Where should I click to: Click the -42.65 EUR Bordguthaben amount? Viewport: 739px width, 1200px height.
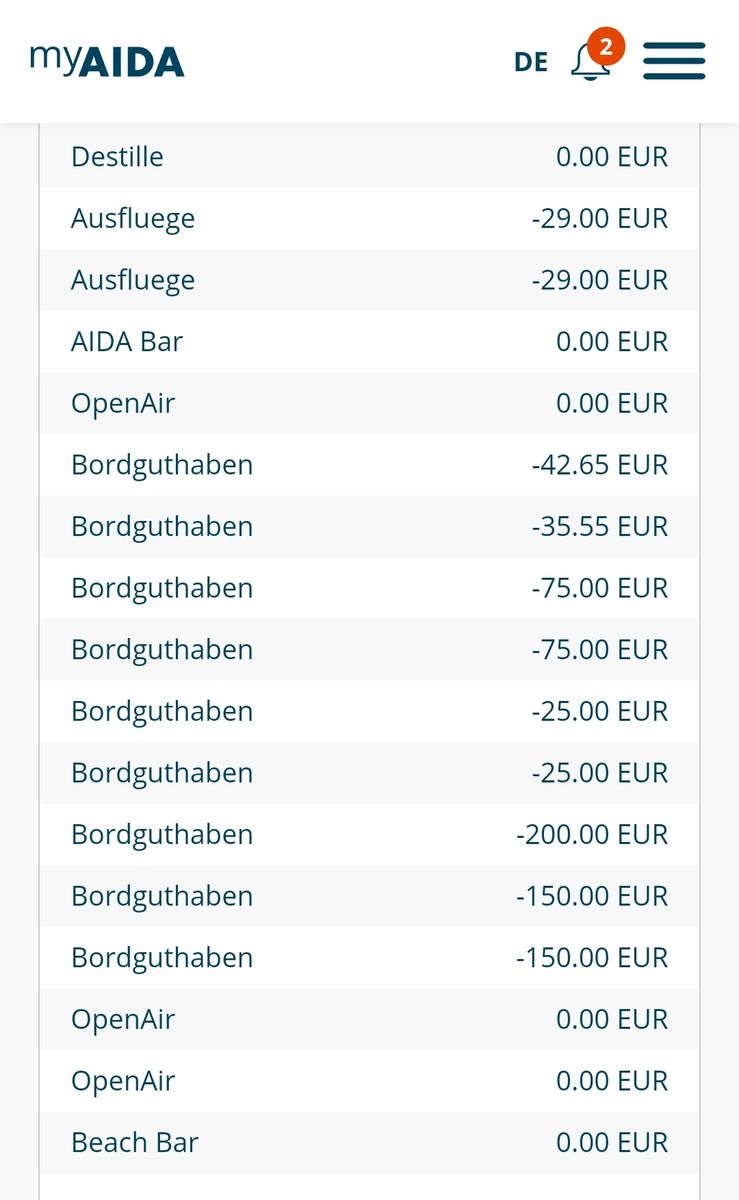click(x=599, y=465)
